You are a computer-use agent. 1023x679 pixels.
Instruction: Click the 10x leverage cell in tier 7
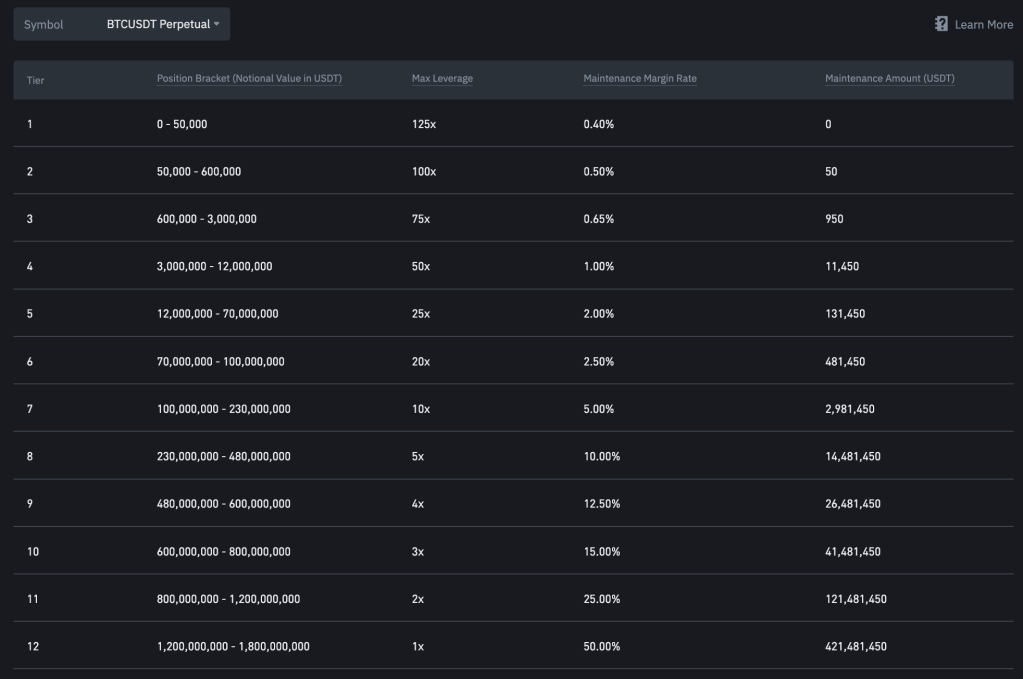point(421,409)
